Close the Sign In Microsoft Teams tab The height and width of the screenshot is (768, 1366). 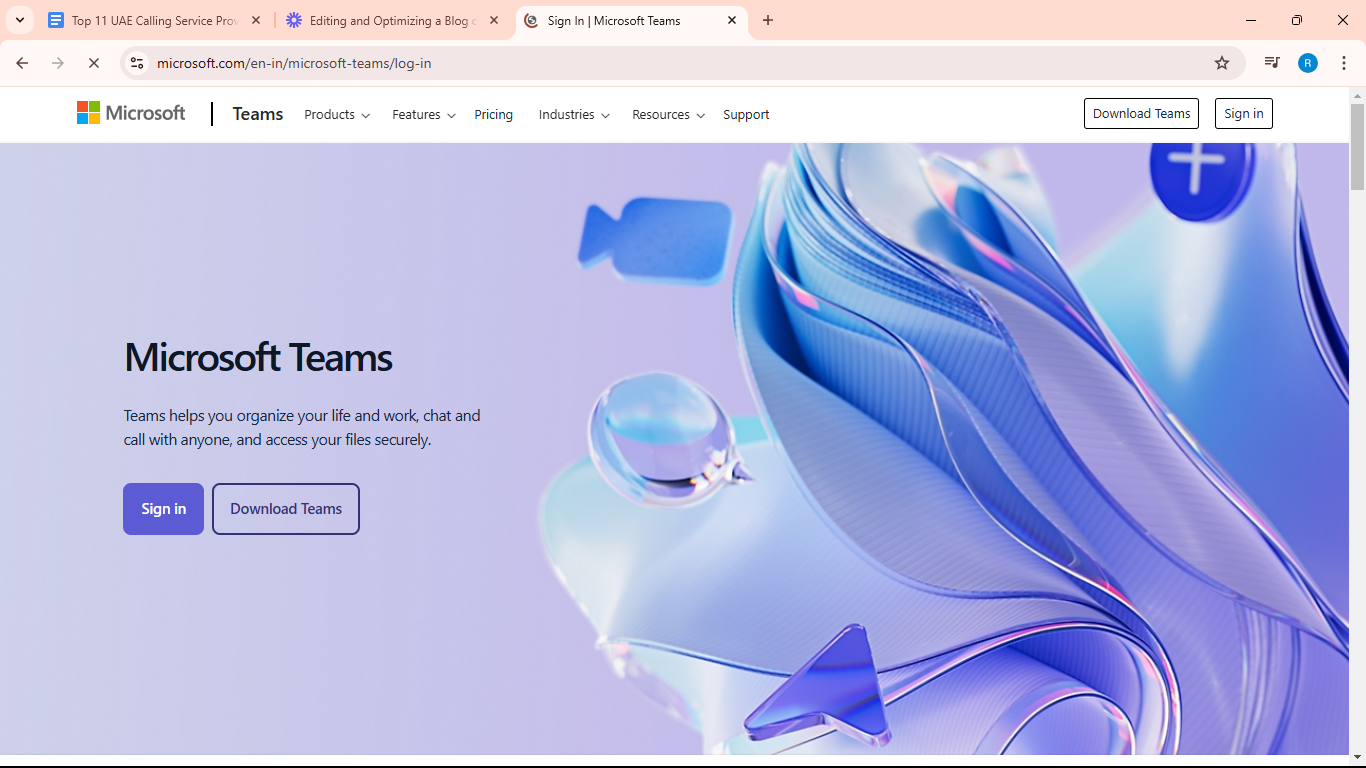[x=732, y=20]
